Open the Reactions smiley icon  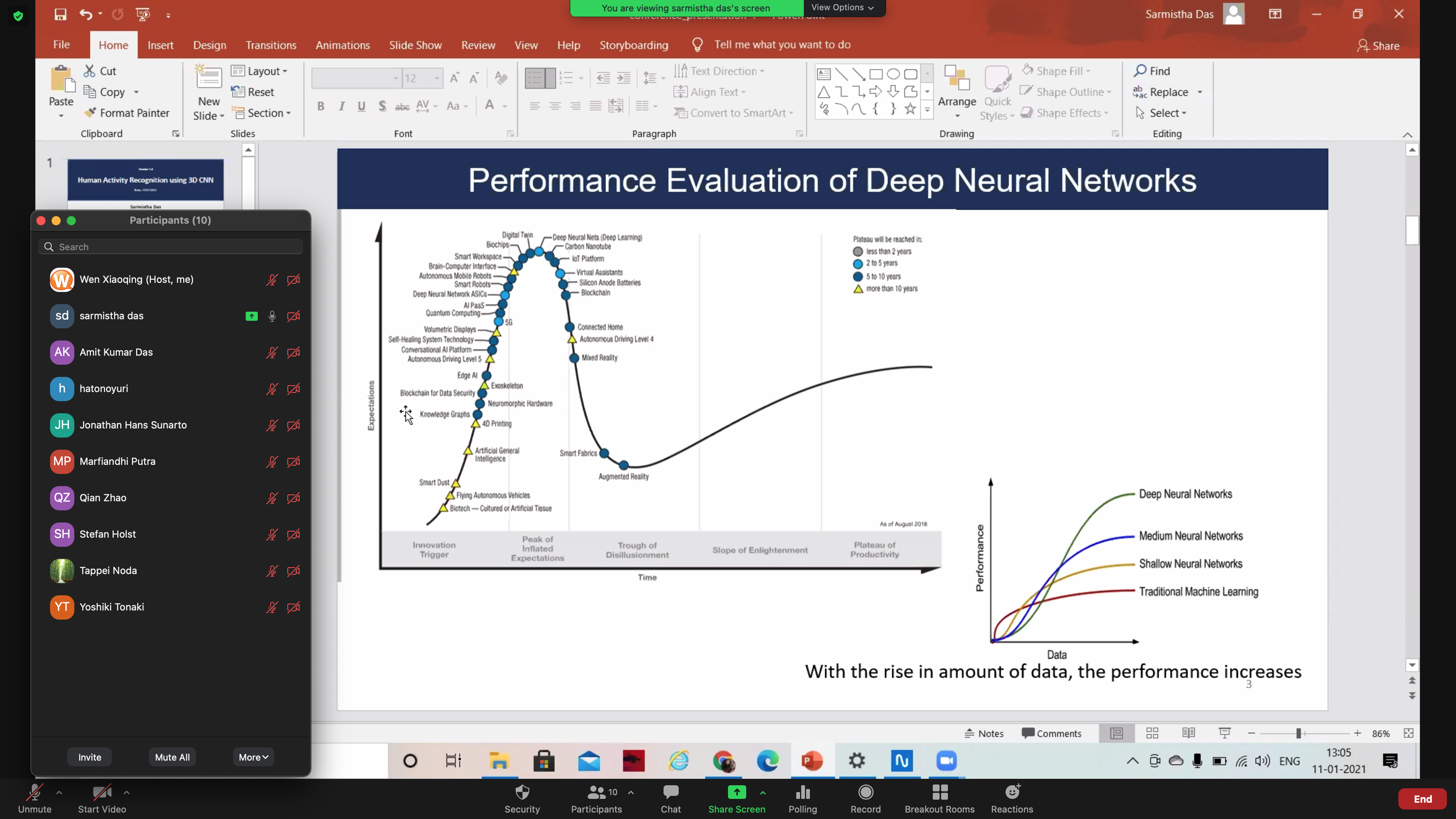pos(1012,792)
